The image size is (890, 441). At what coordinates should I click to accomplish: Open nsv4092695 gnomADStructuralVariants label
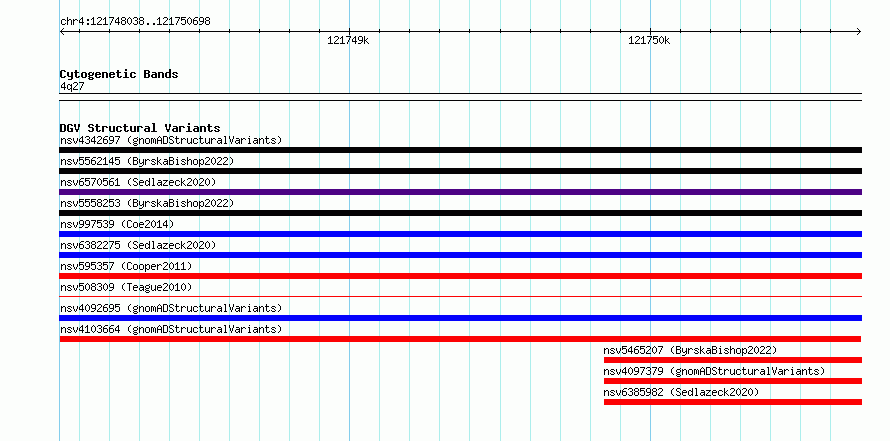click(171, 308)
